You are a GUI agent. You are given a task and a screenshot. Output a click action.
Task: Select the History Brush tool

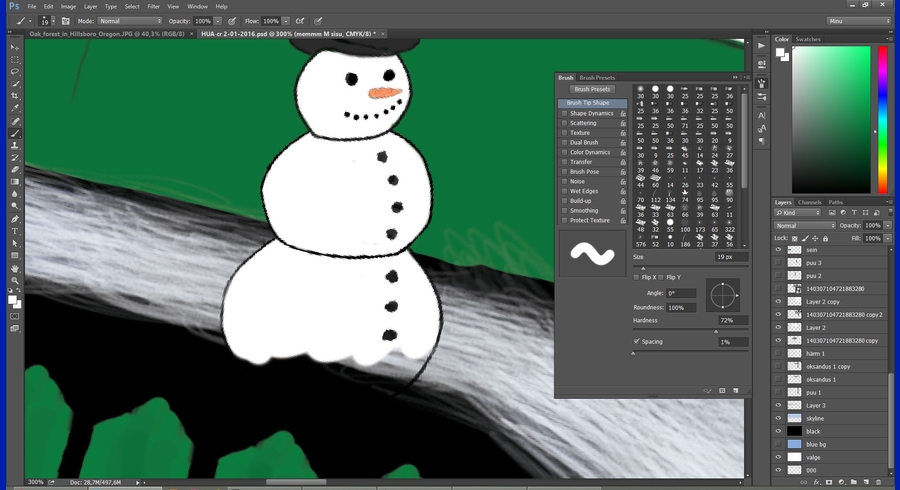(15, 157)
